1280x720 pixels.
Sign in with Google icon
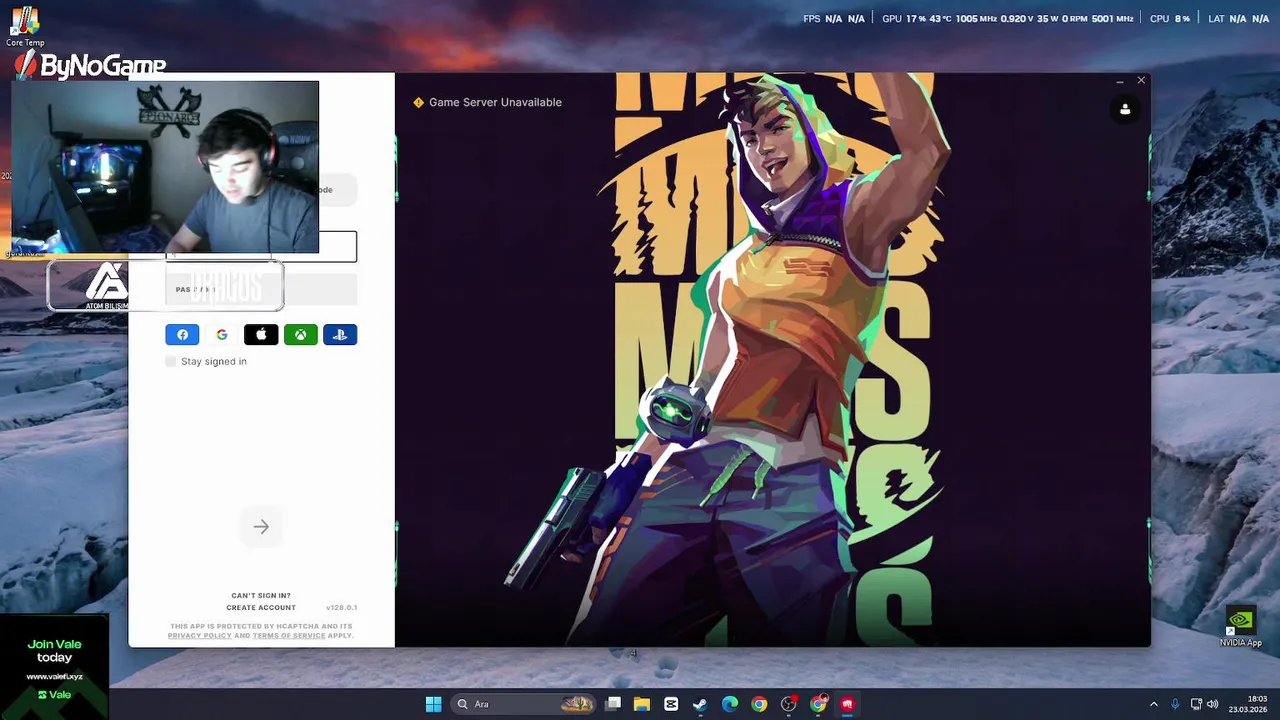[x=222, y=335]
